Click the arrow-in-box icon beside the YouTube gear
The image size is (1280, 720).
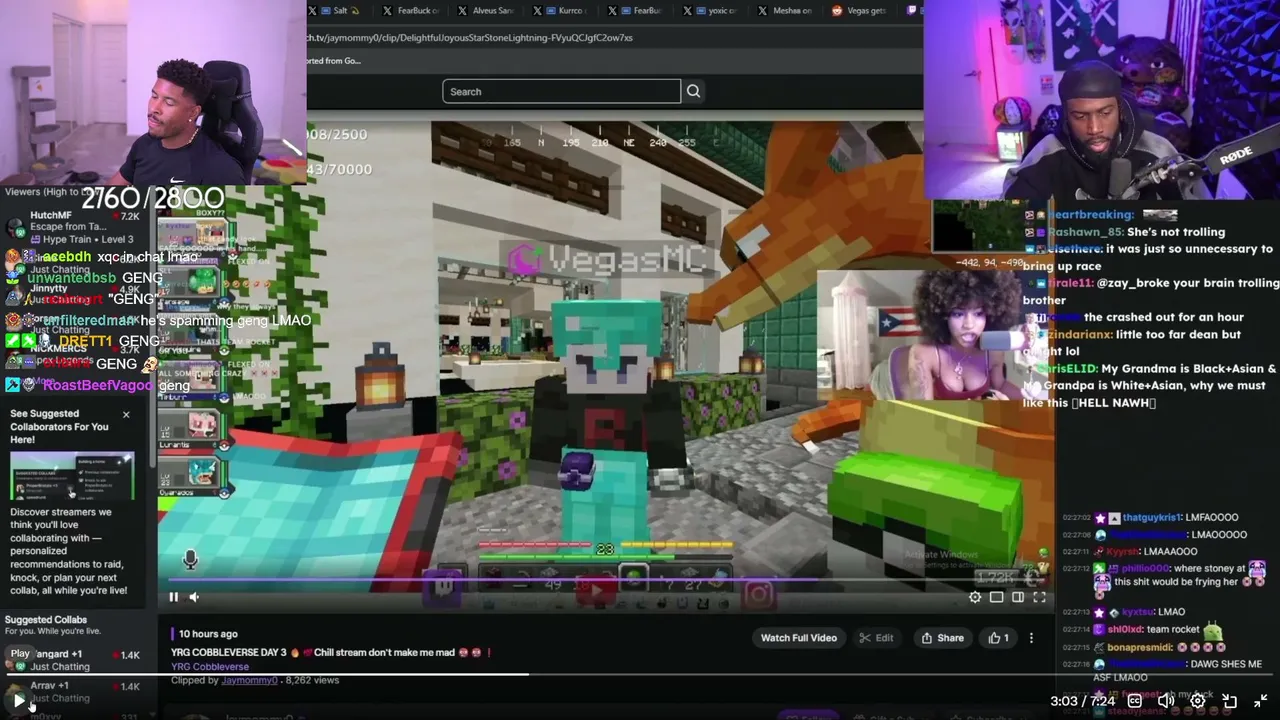(1230, 701)
